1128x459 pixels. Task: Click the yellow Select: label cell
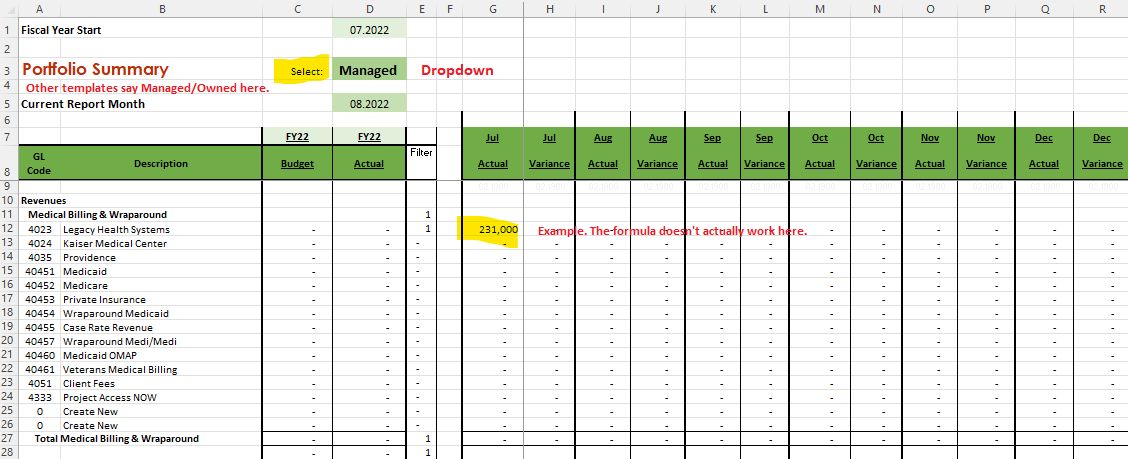click(297, 71)
